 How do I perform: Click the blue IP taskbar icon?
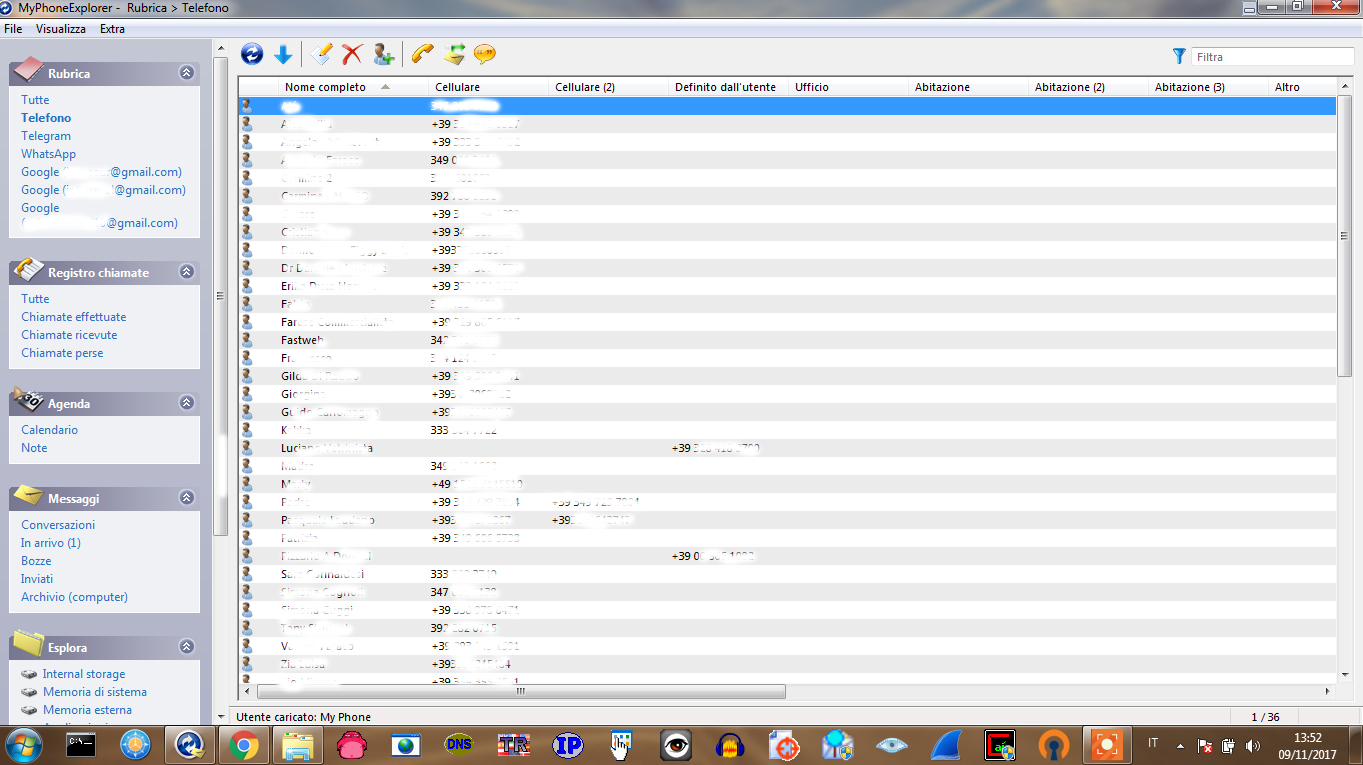pos(568,745)
